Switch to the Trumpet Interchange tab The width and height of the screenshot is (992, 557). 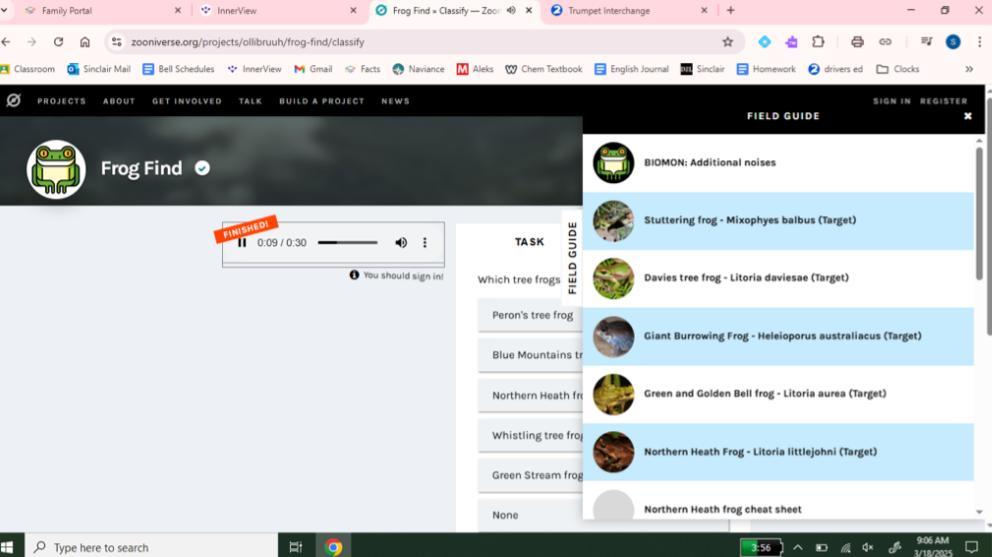[x=629, y=11]
